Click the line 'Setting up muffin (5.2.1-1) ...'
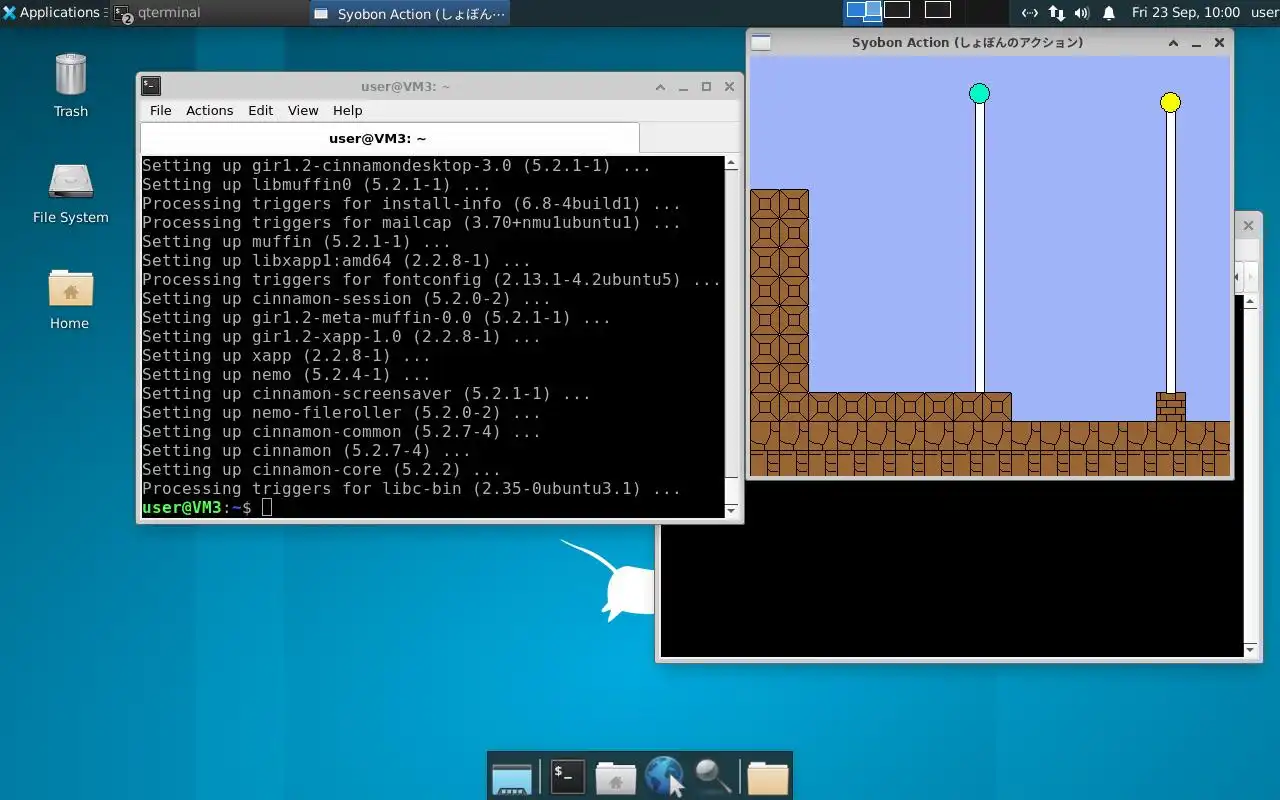1280x800 pixels. [x=296, y=242]
